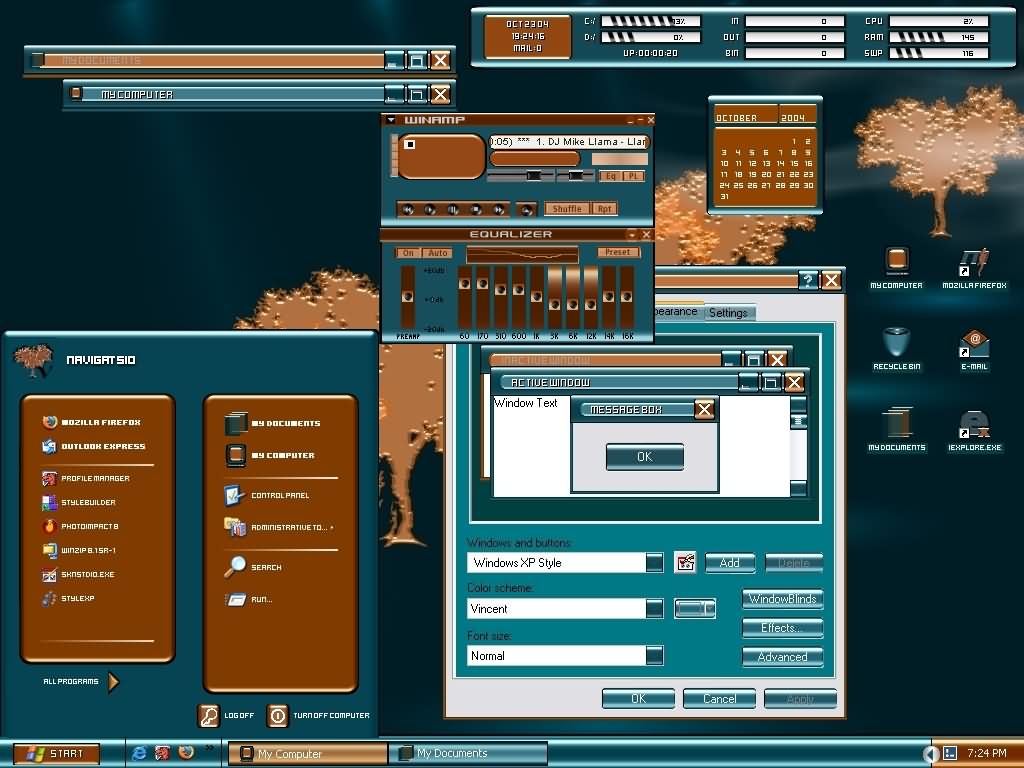Click Turn Off Computer button
The width and height of the screenshot is (1024, 768).
318,716
